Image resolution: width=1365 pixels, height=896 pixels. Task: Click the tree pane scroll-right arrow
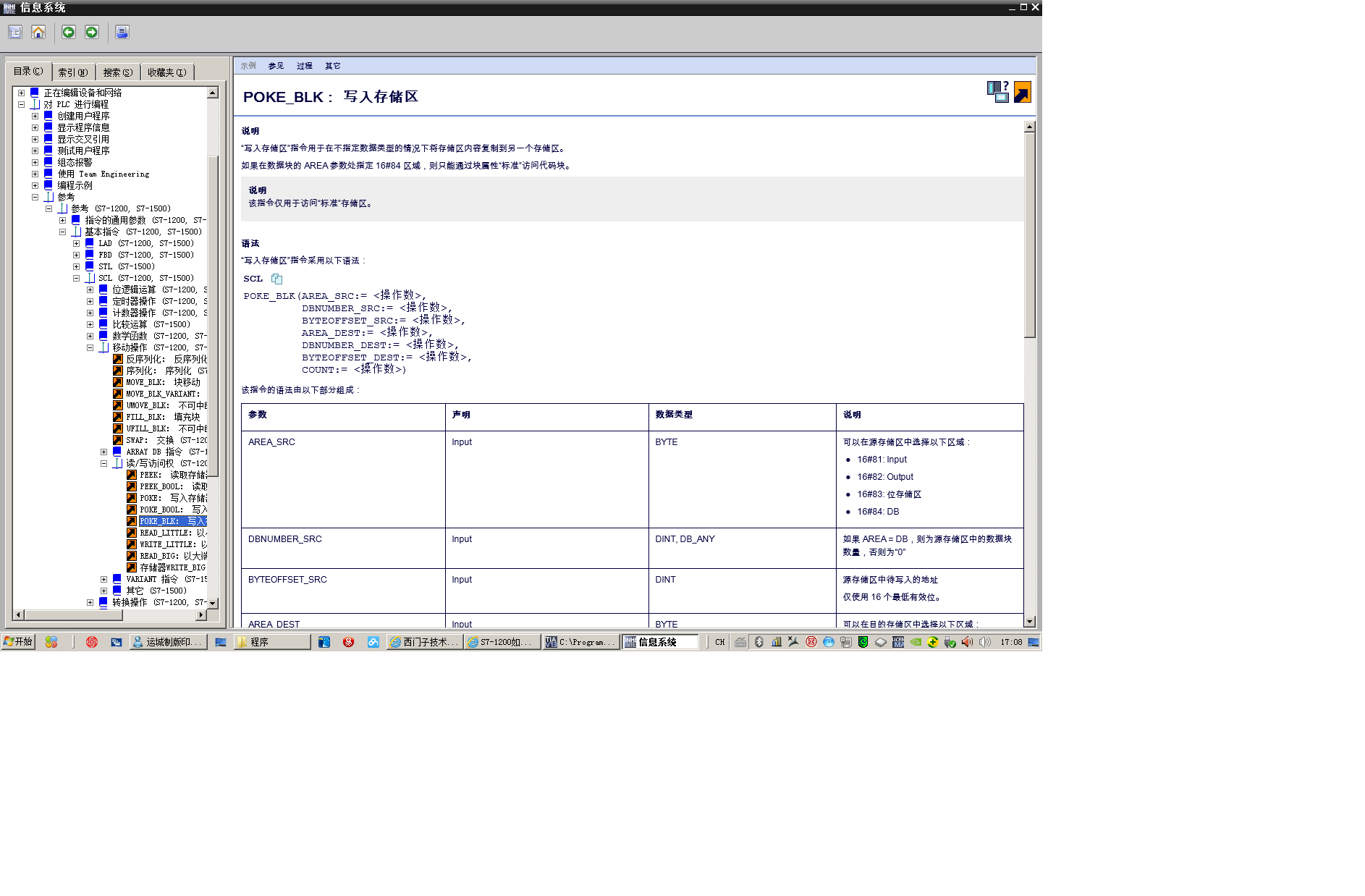tap(201, 614)
